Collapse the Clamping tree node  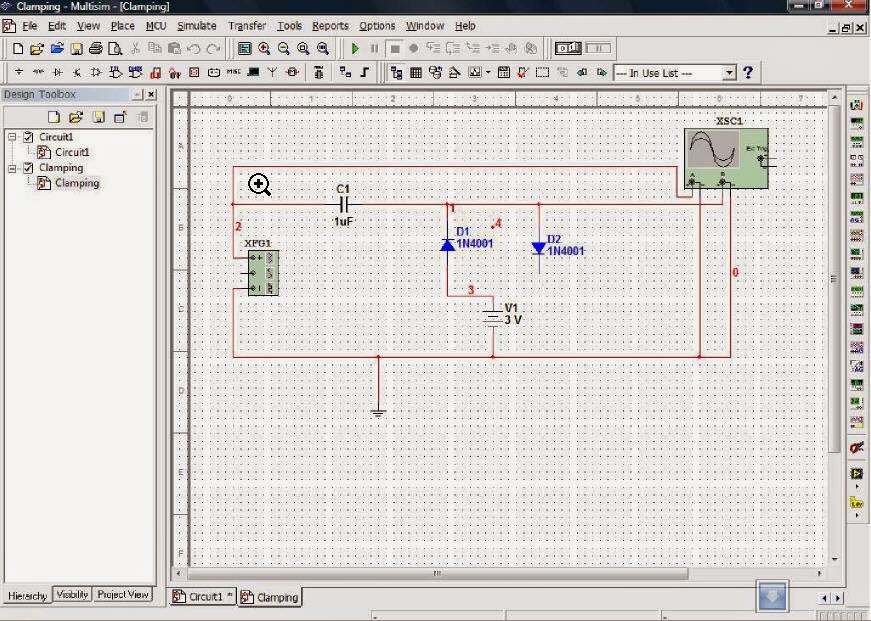(12, 168)
